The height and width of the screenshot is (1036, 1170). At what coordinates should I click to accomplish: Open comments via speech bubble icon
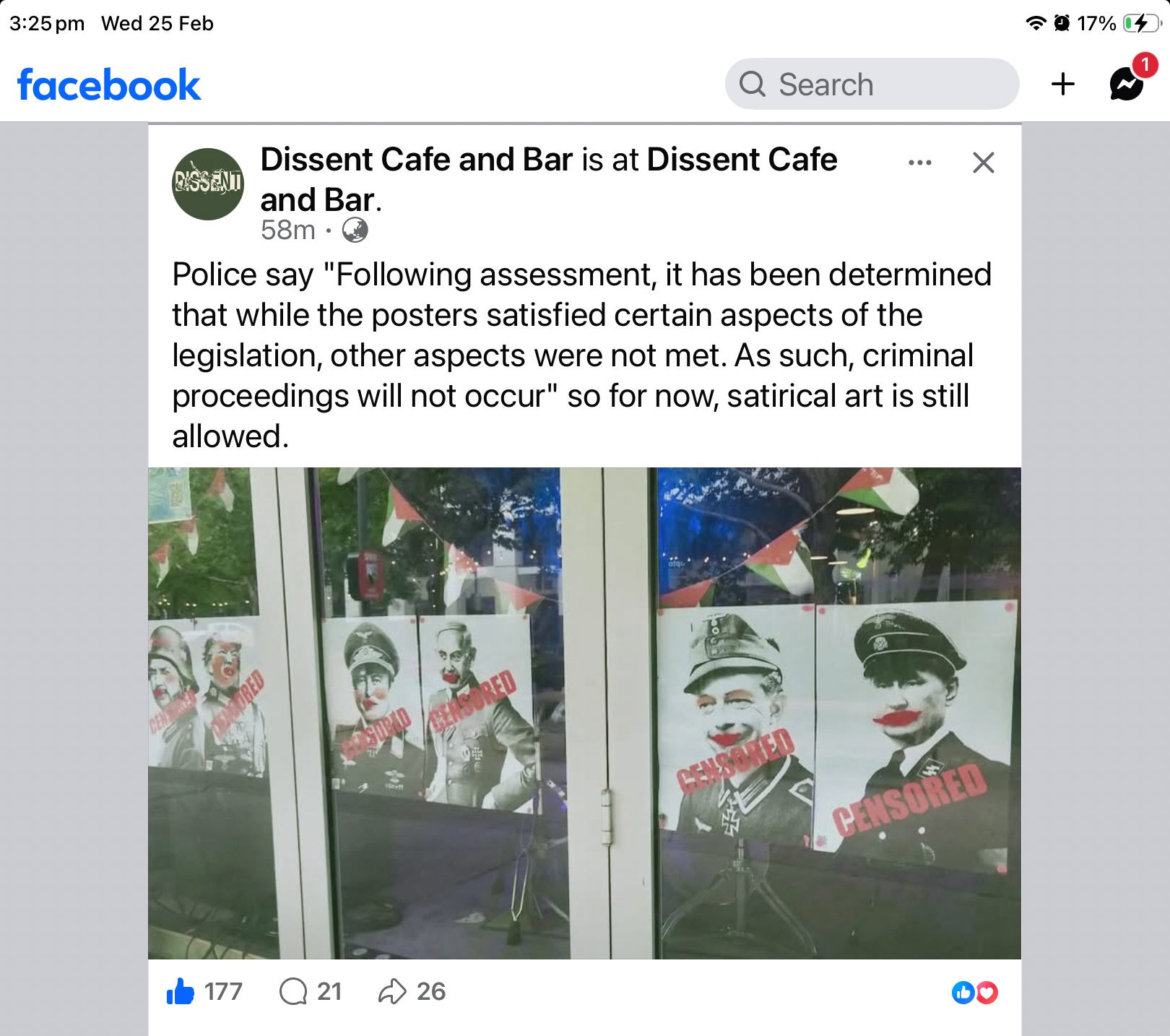[293, 991]
